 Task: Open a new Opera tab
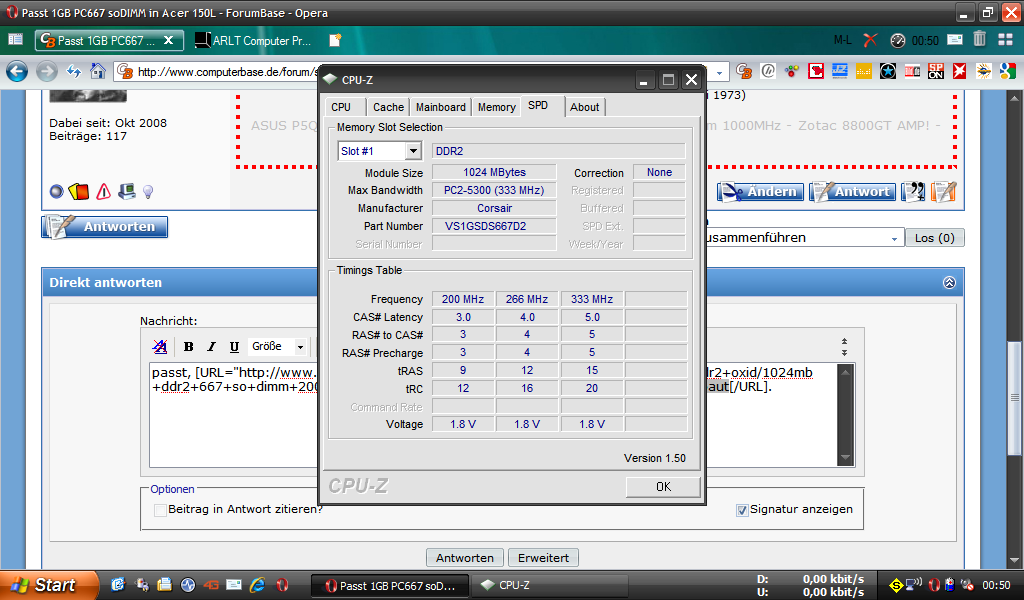[x=335, y=40]
